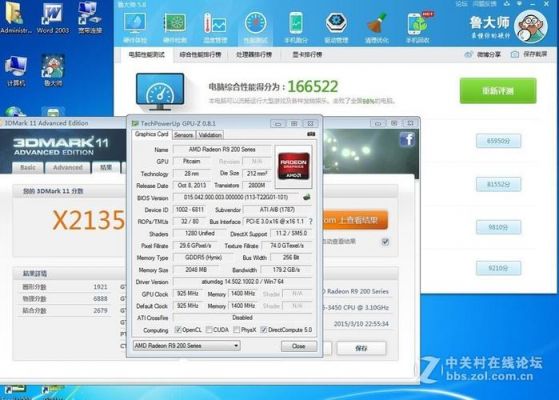Toggle the PhysX checkbox
Screen dimensions: 559x400
(236, 330)
